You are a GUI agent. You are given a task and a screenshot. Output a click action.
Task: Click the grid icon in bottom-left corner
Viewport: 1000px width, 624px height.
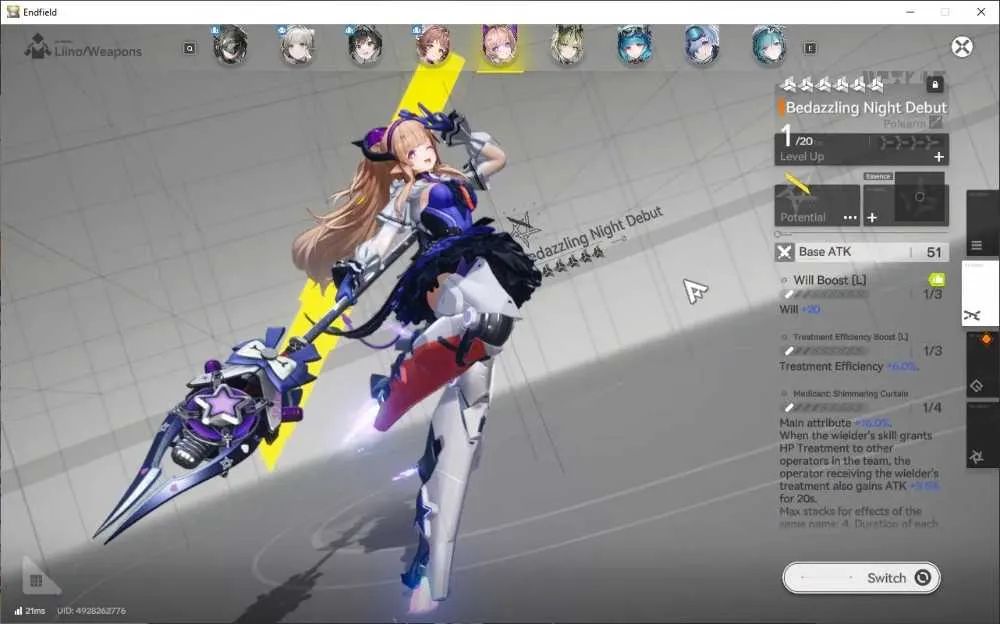[36, 580]
